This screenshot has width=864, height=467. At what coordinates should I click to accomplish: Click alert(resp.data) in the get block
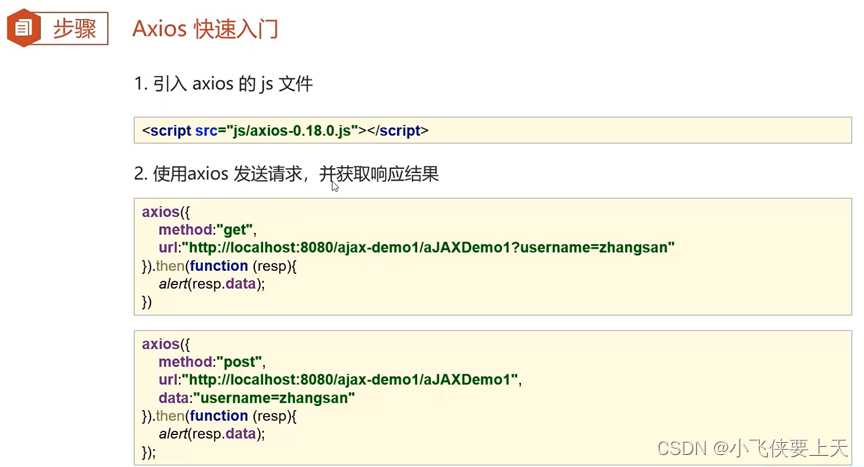coord(212,284)
